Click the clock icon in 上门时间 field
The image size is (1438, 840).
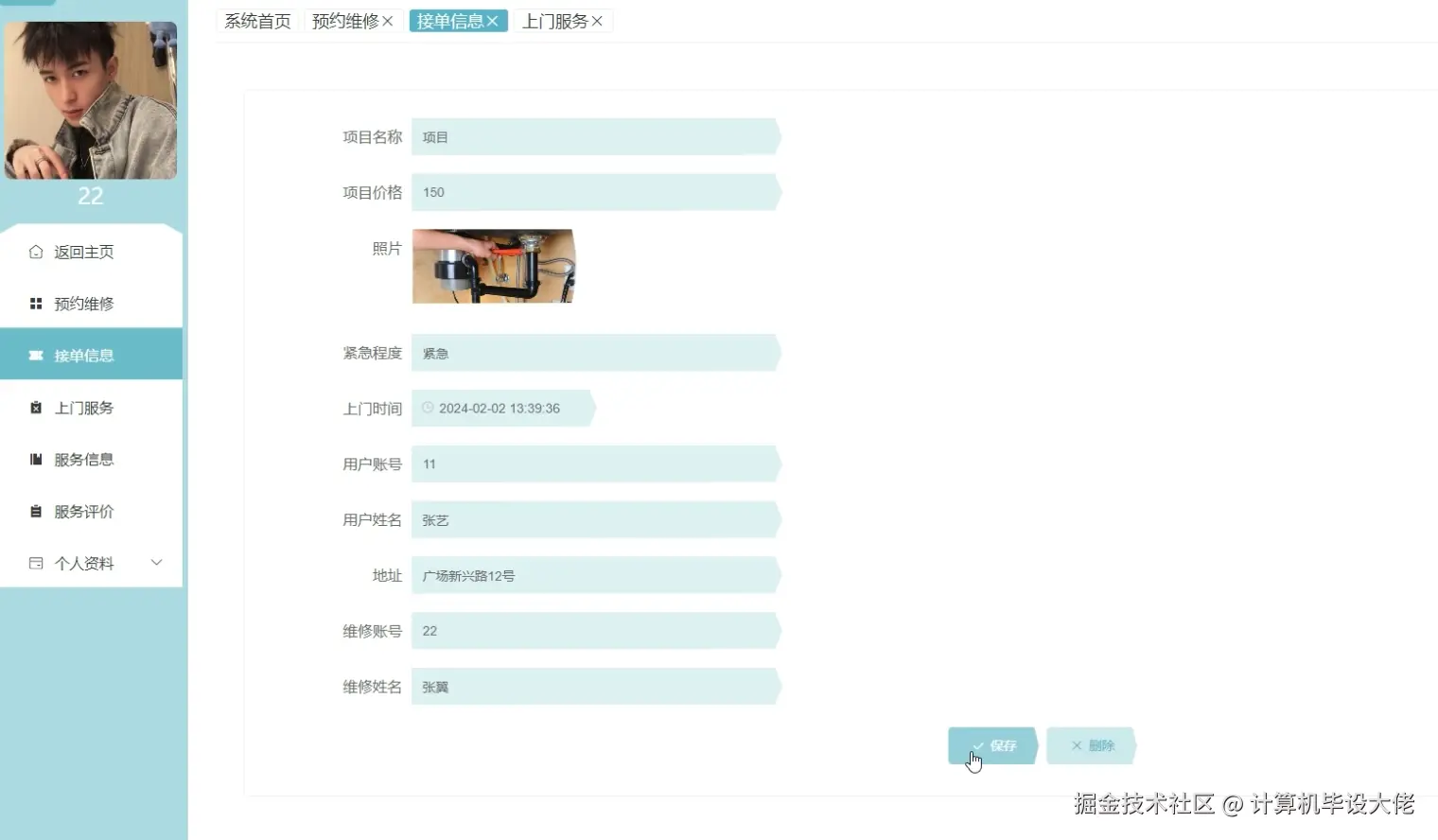click(x=428, y=408)
